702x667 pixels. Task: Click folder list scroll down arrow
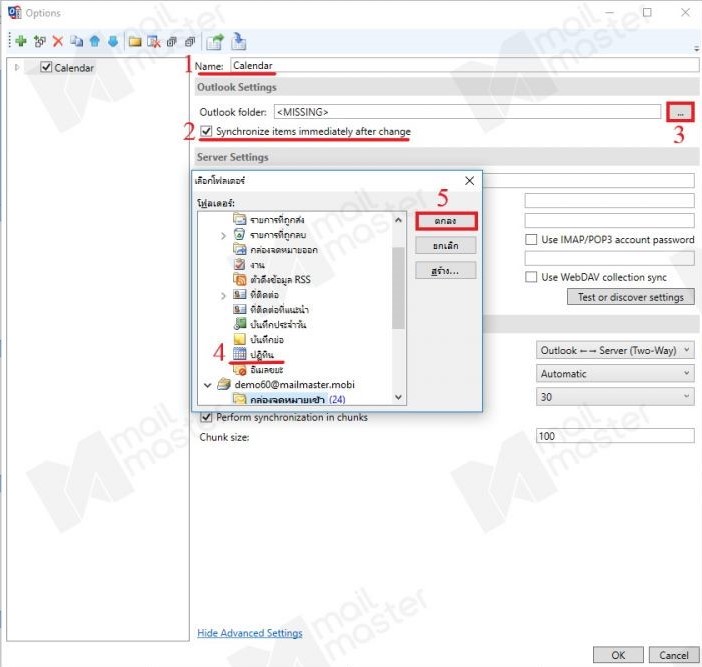[x=398, y=397]
